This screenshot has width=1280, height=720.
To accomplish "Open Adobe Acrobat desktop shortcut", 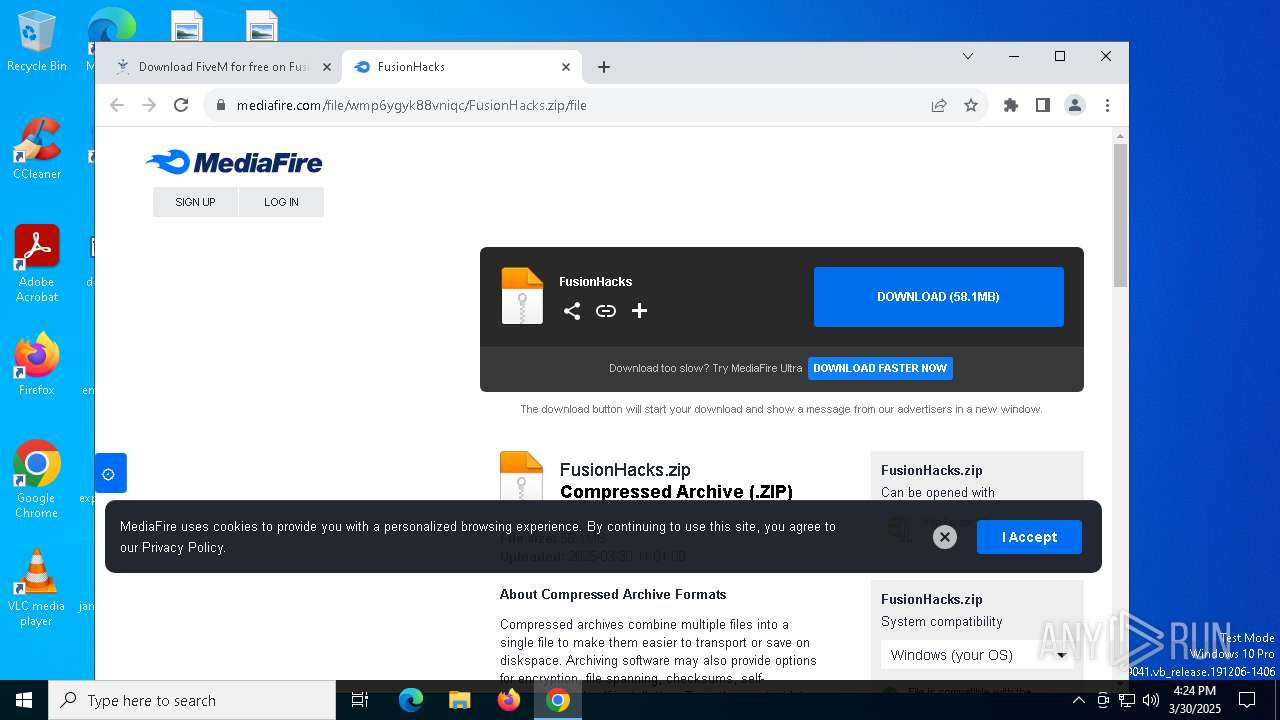I will coord(36,263).
